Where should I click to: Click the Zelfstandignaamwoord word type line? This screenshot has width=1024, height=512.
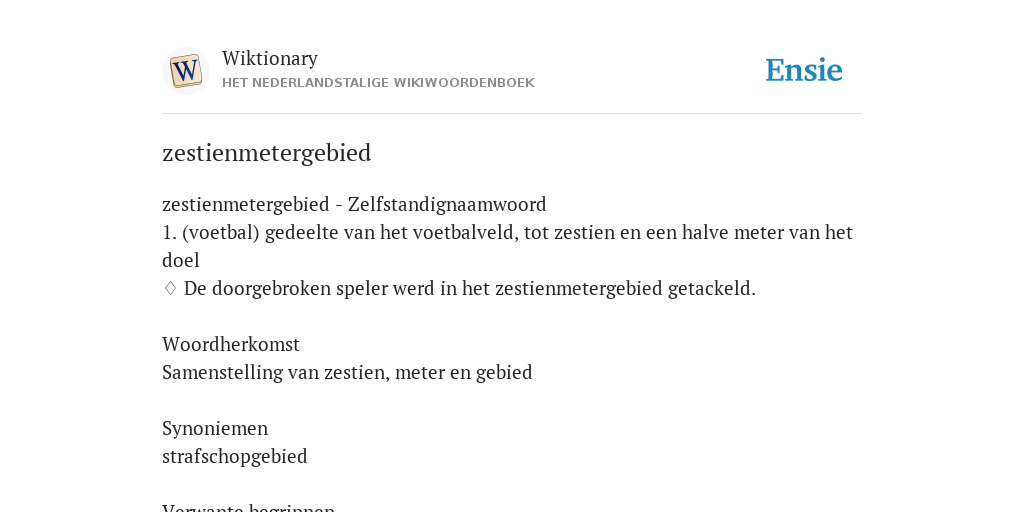(354, 204)
